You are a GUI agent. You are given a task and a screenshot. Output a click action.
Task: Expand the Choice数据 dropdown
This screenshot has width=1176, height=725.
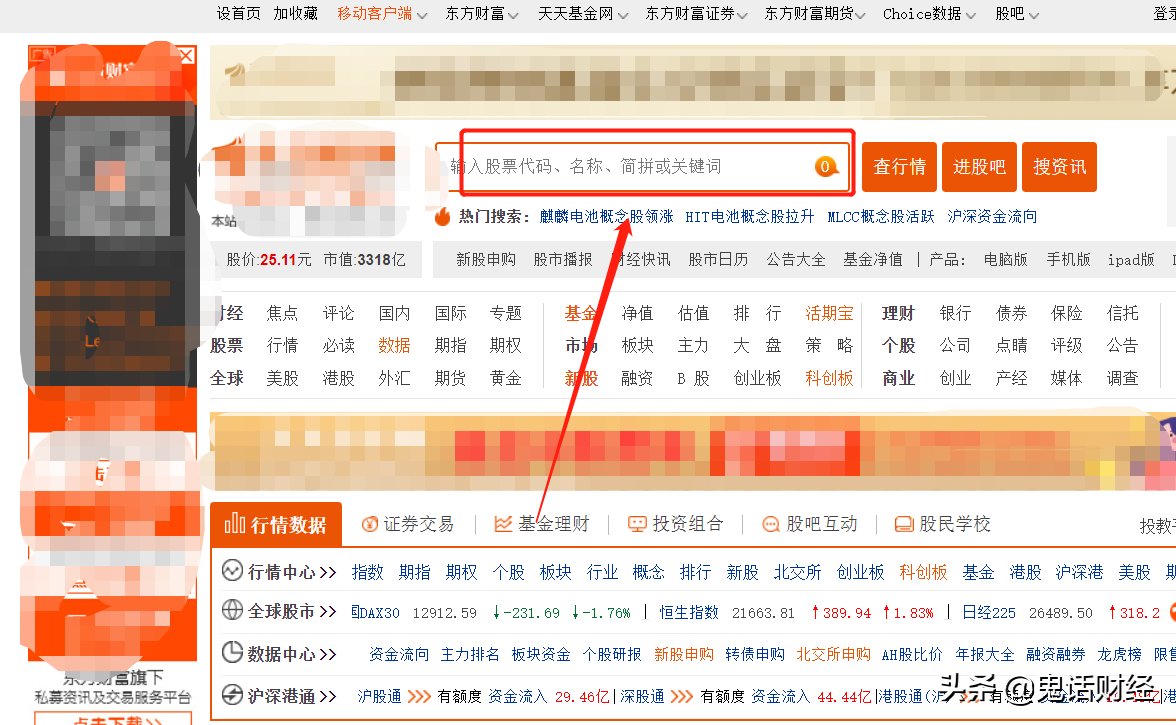coord(970,15)
